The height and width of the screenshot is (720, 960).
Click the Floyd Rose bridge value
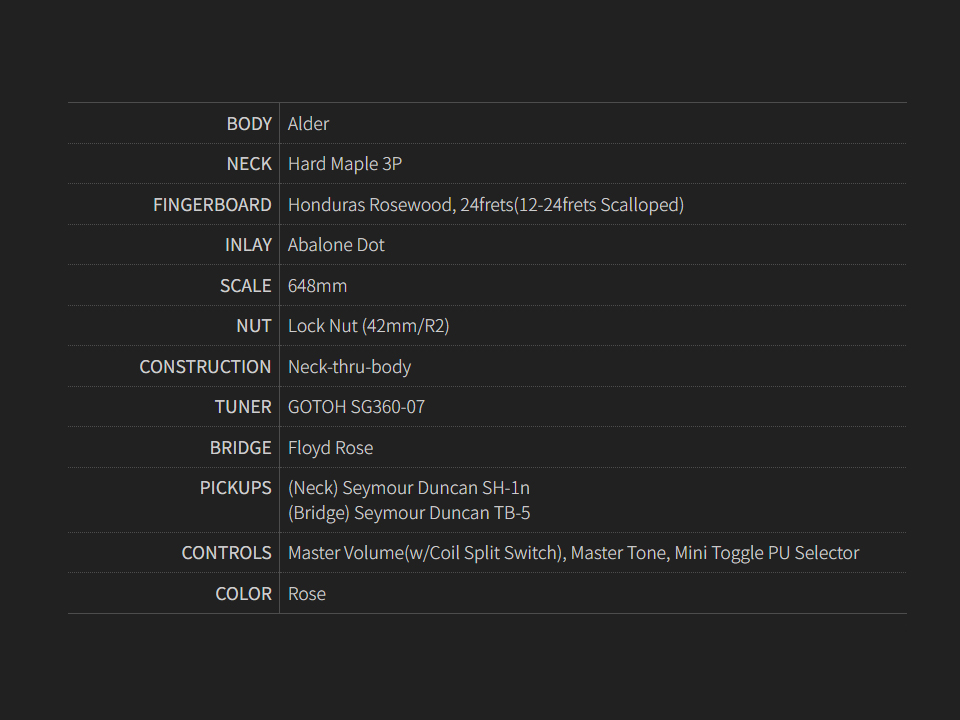pyautogui.click(x=330, y=448)
